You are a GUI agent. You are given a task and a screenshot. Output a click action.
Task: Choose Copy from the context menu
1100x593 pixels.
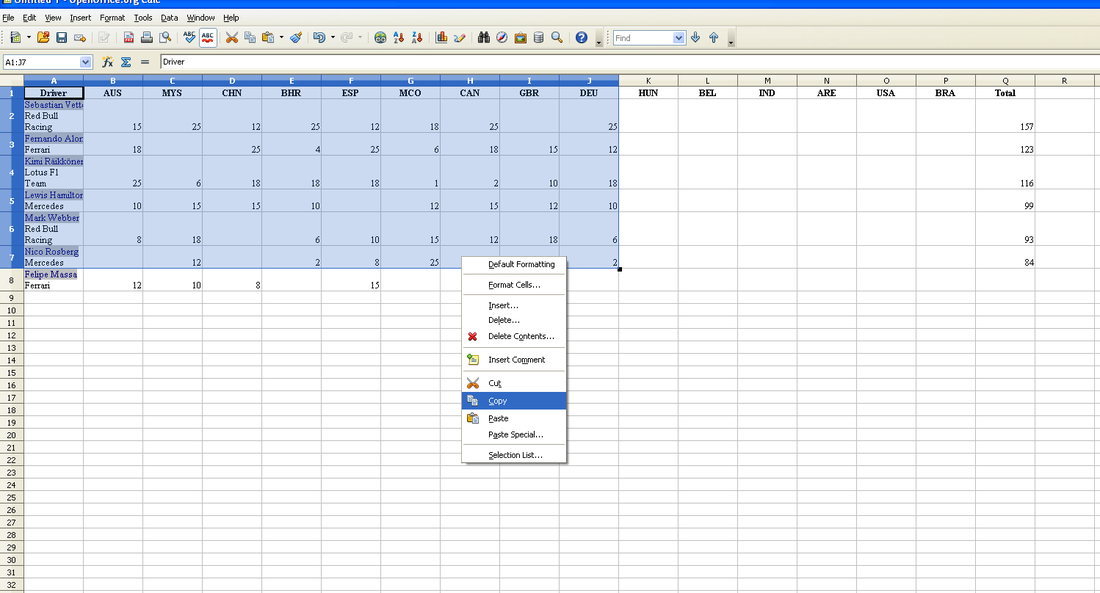497,401
